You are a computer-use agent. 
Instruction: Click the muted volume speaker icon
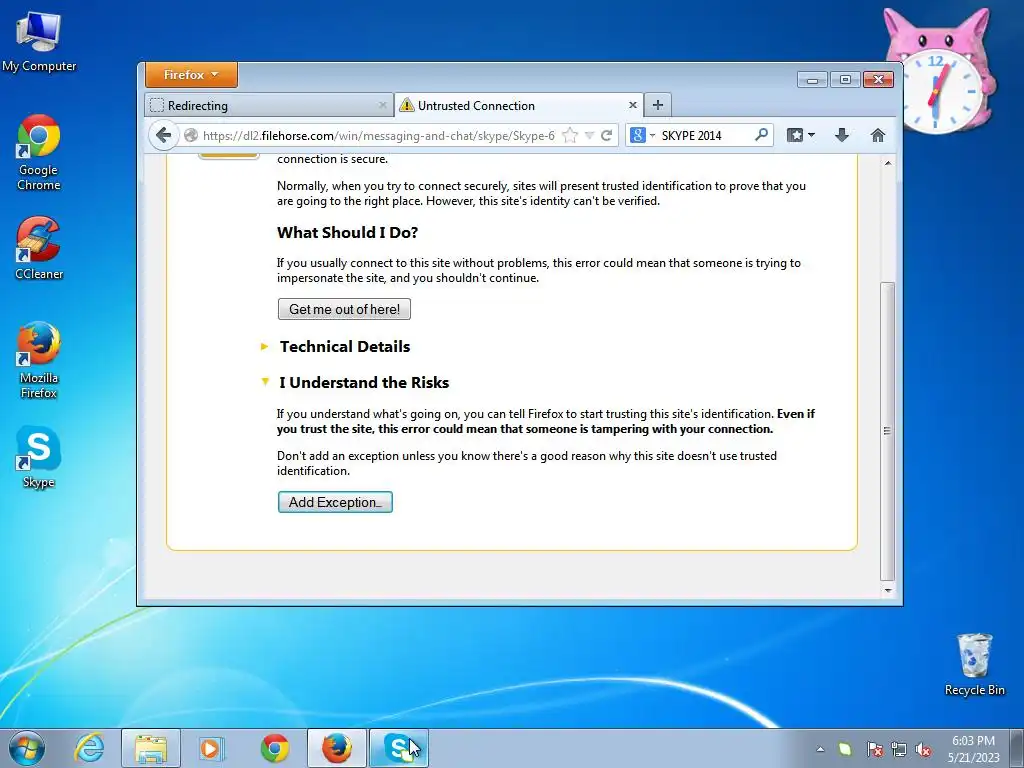[923, 749]
